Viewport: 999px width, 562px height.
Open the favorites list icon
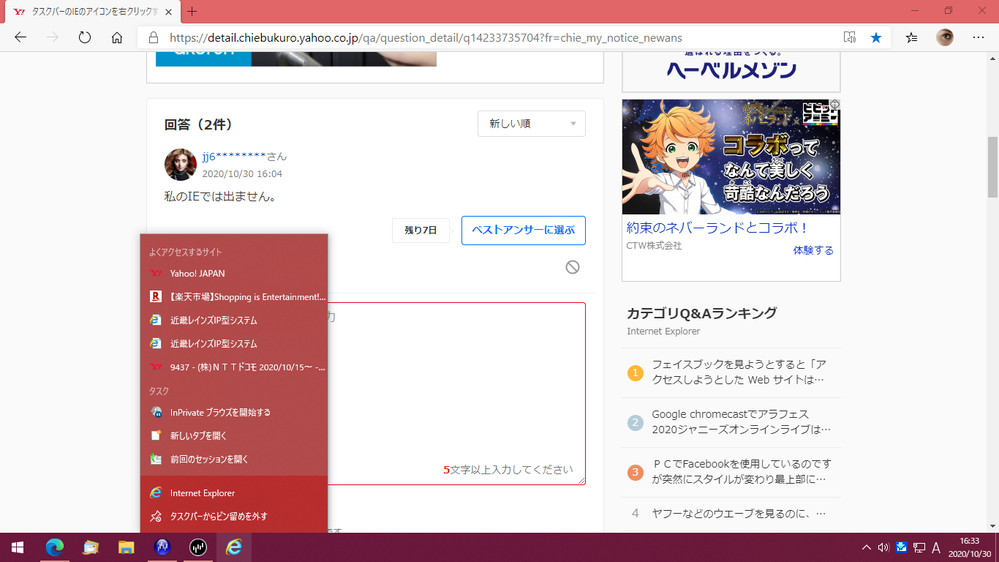tap(911, 37)
